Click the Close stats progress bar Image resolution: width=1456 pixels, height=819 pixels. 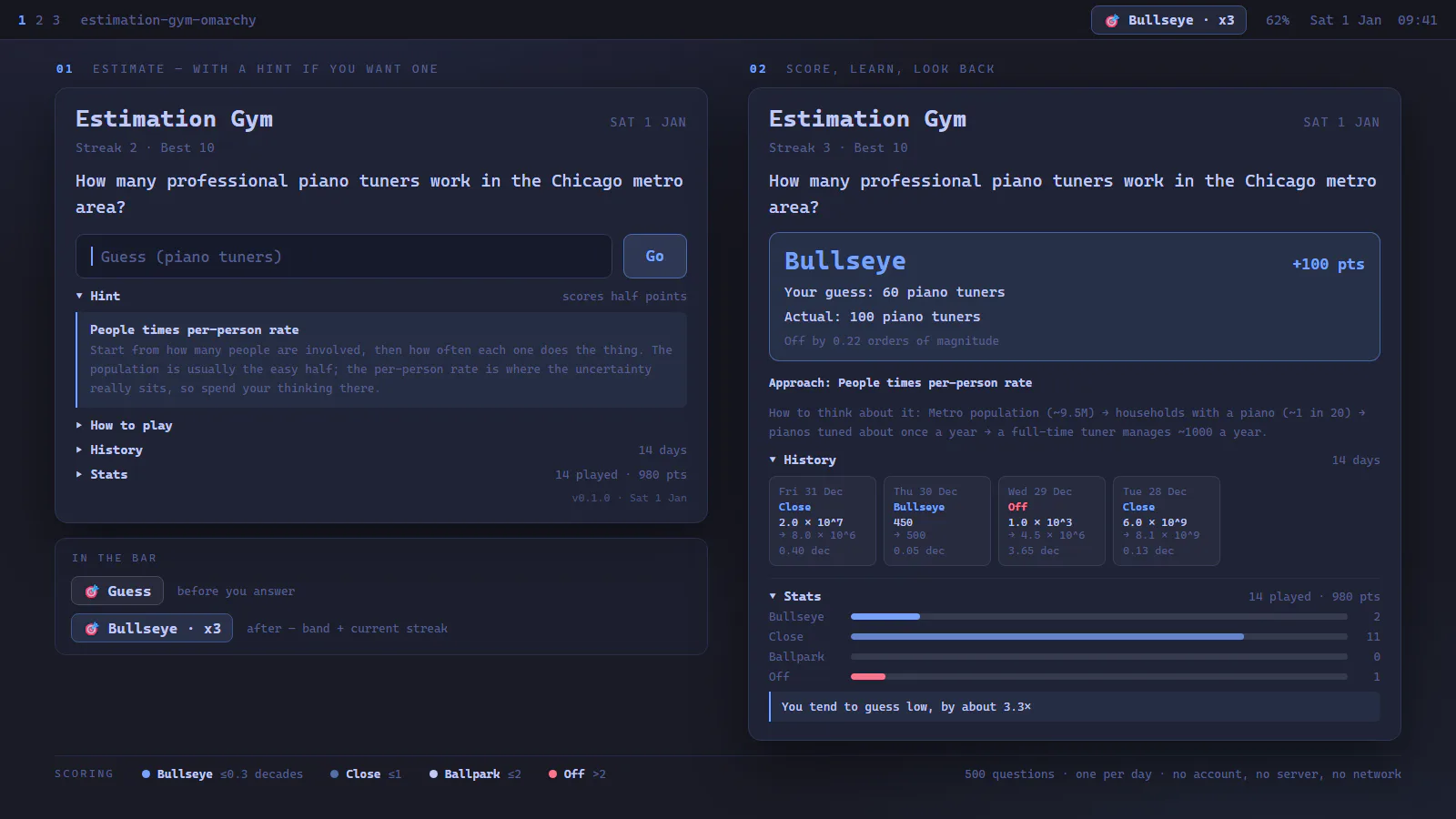[1099, 637]
